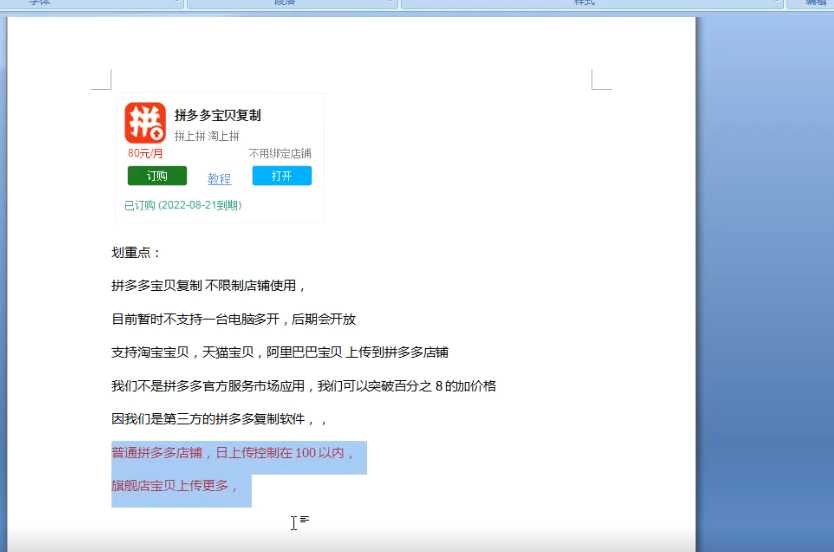The width and height of the screenshot is (834, 552).
Task: Click the 拼多多宝贝复制 title text
Action: coord(218,115)
